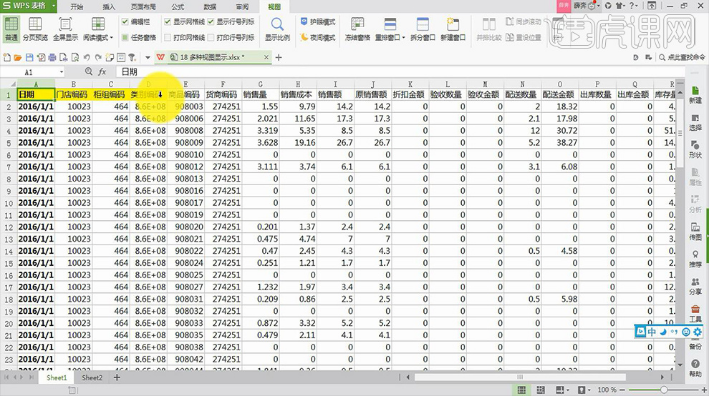
Task: Uncheck 显示行号列标 show headings
Action: tap(211, 22)
